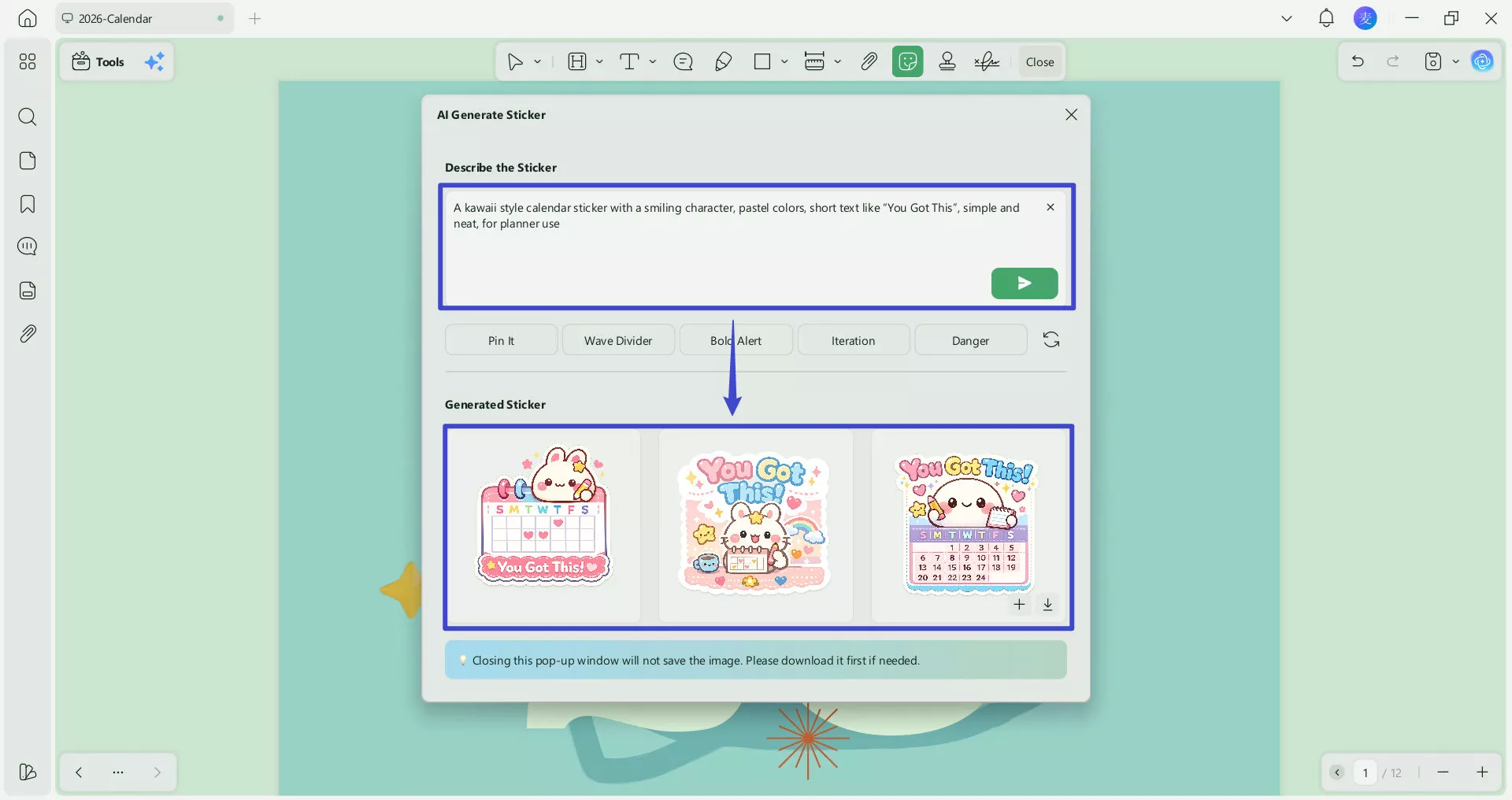Edit the current page number field
1512x800 pixels.
[1365, 772]
